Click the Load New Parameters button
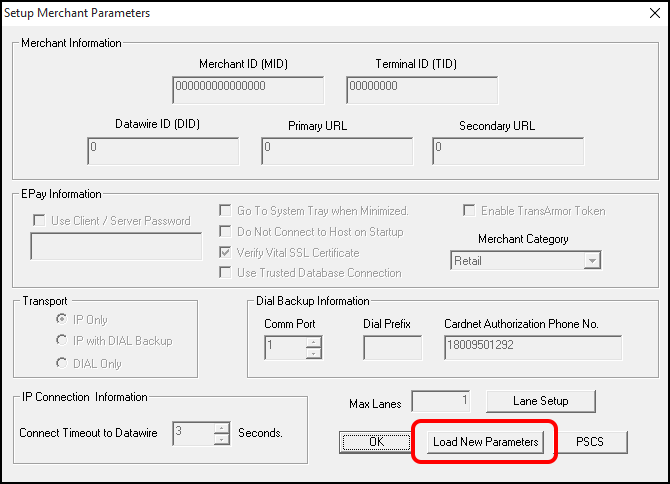This screenshot has width=670, height=484. [x=485, y=442]
